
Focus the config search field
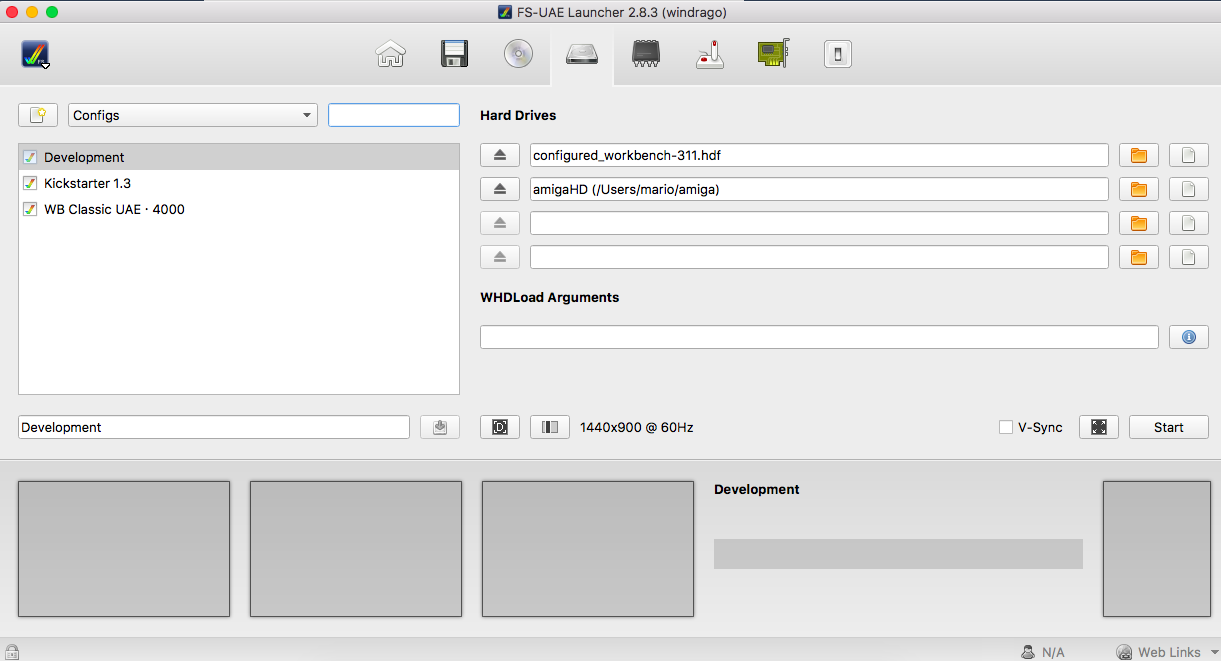pyautogui.click(x=394, y=115)
